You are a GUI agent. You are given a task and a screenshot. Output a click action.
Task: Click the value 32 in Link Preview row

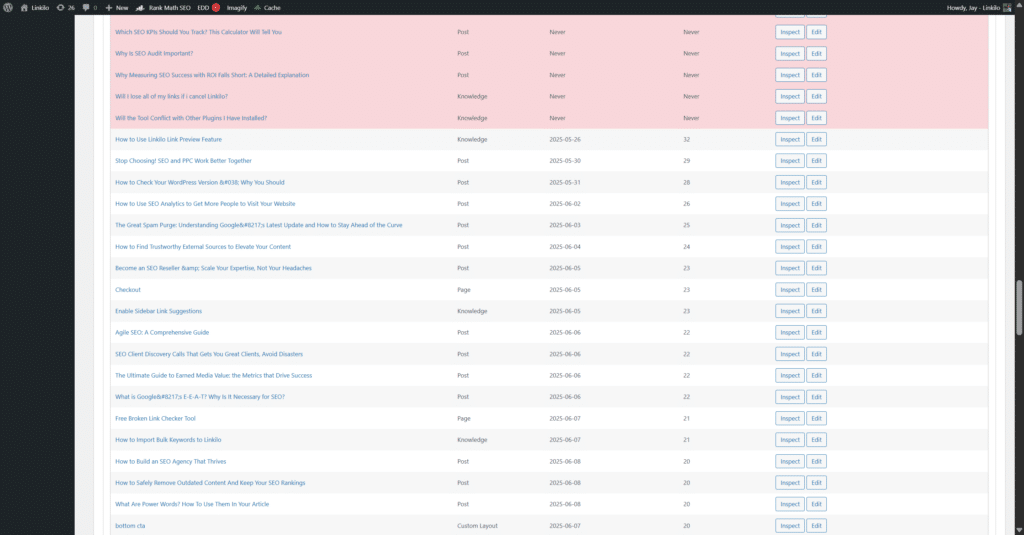[x=686, y=139]
